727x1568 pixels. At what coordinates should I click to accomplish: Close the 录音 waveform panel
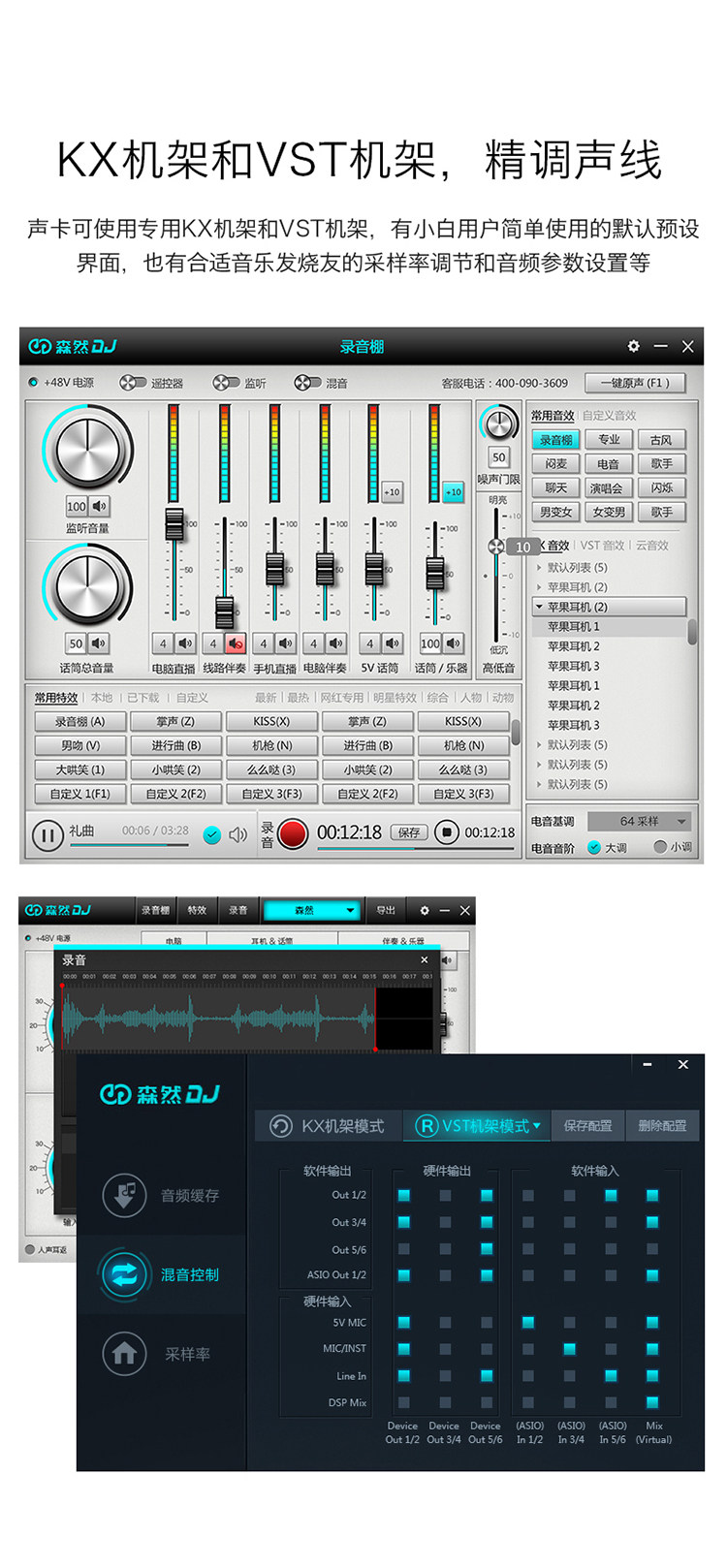pyautogui.click(x=424, y=959)
